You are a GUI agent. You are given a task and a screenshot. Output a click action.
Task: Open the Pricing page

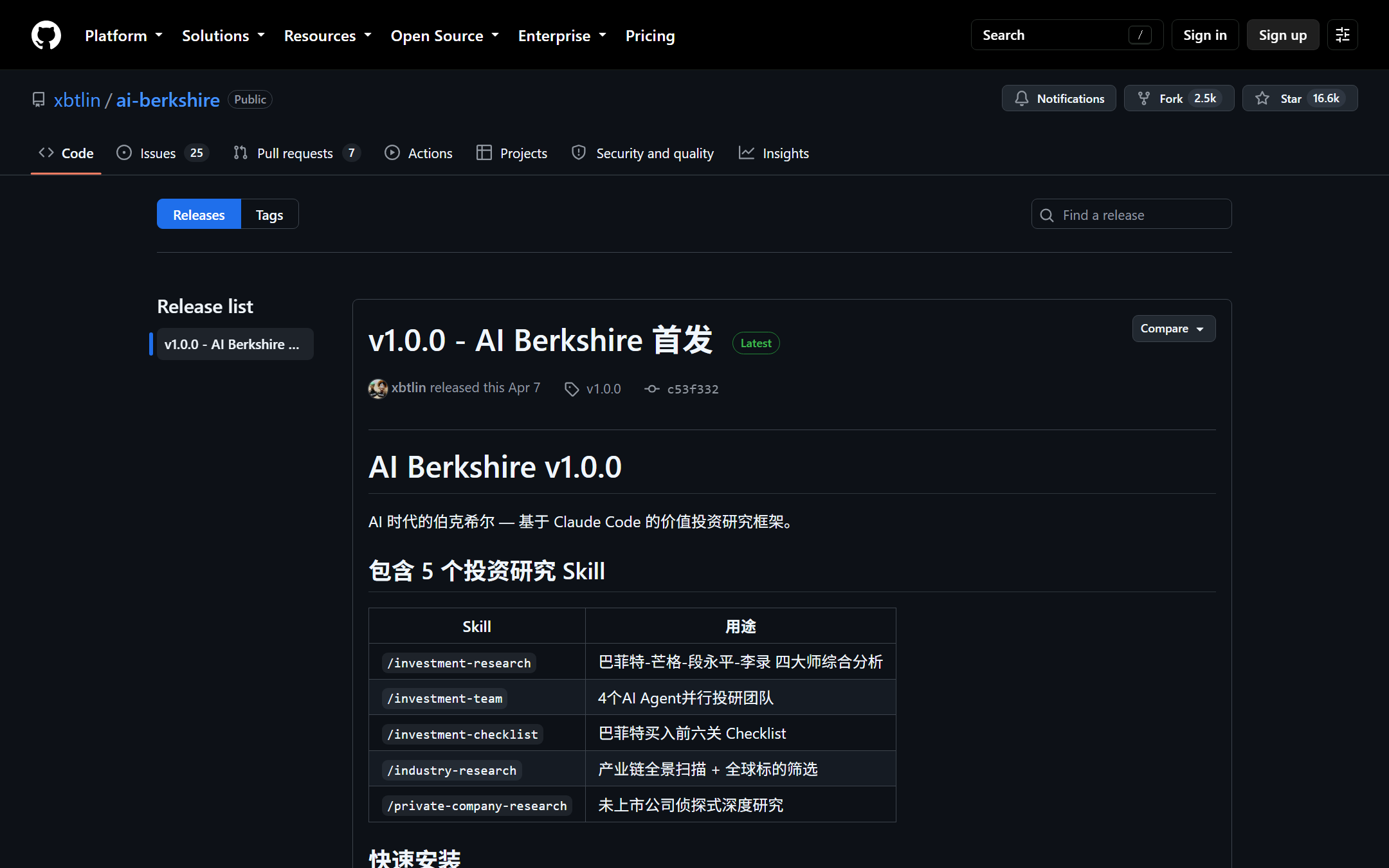(650, 35)
